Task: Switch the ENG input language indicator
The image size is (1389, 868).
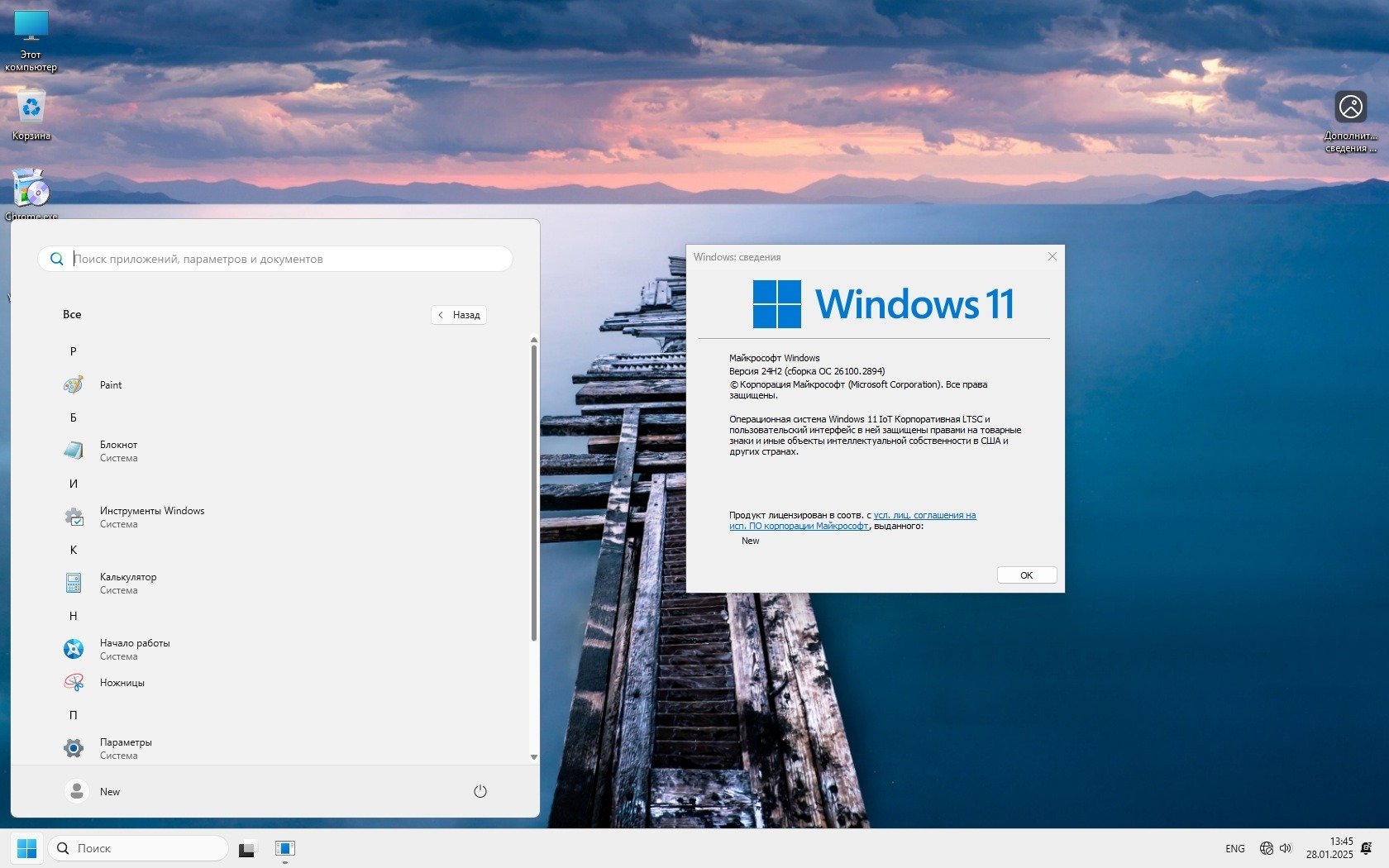Action: (1234, 848)
